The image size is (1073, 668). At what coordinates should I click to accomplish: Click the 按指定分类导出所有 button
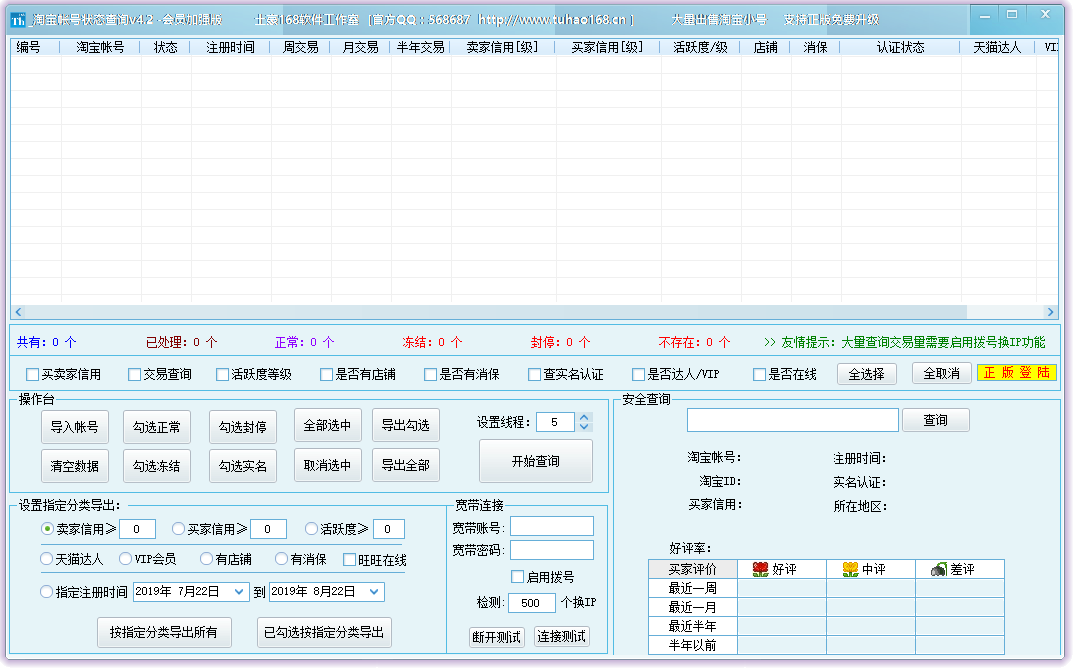[164, 632]
